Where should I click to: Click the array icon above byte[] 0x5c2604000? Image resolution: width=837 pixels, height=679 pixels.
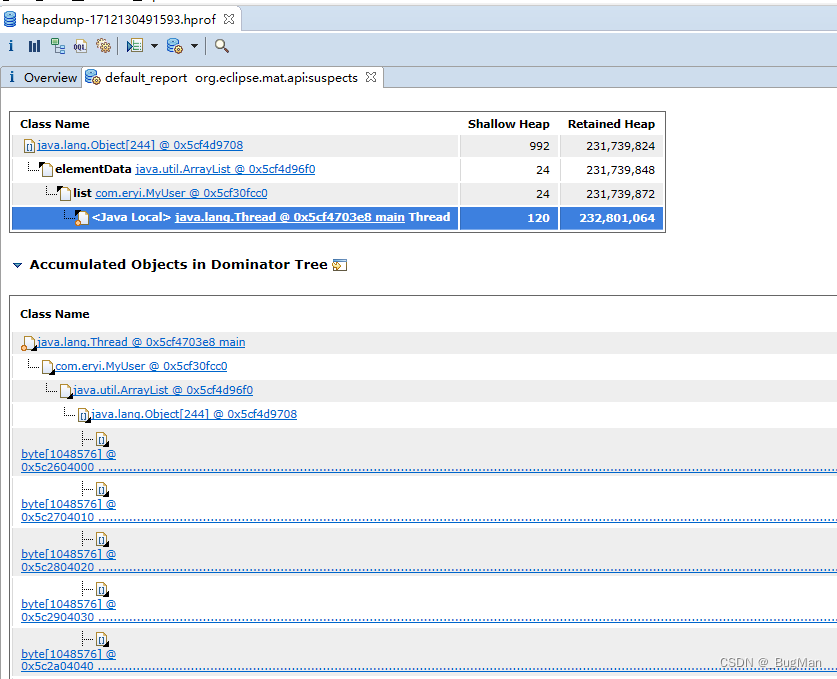click(x=102, y=440)
